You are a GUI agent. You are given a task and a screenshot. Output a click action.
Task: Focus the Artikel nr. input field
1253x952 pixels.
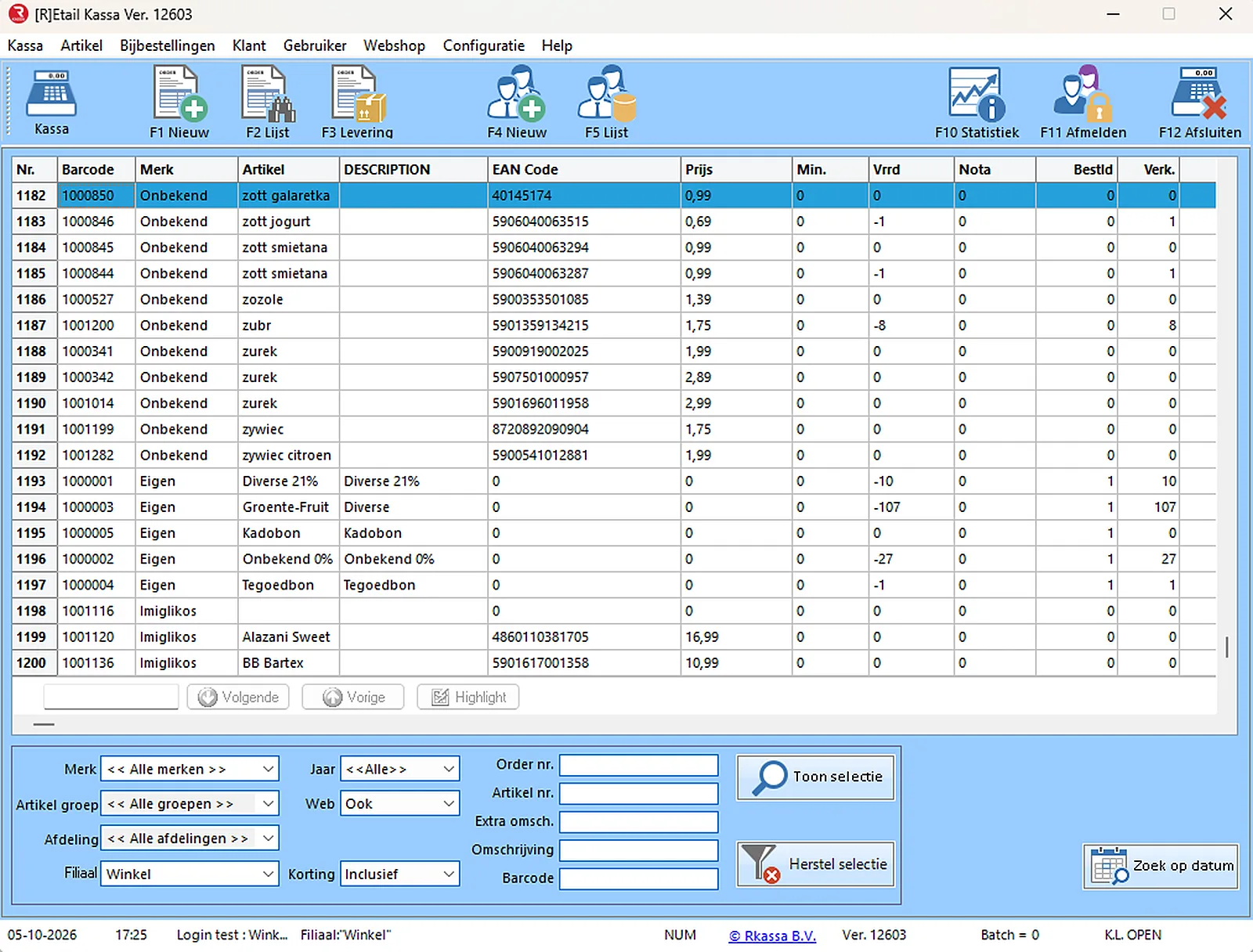point(638,793)
